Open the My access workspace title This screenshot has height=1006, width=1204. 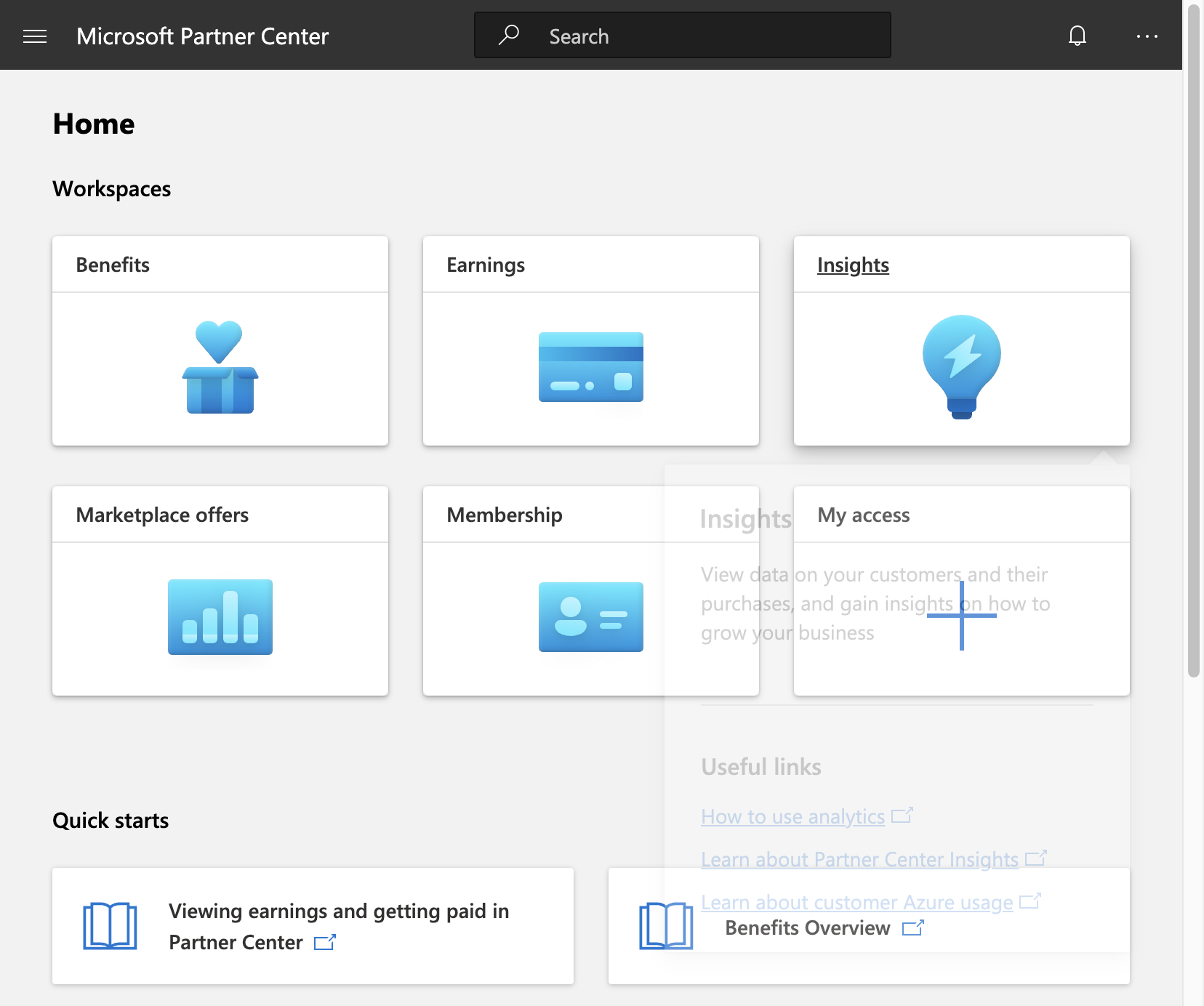pyautogui.click(x=864, y=515)
